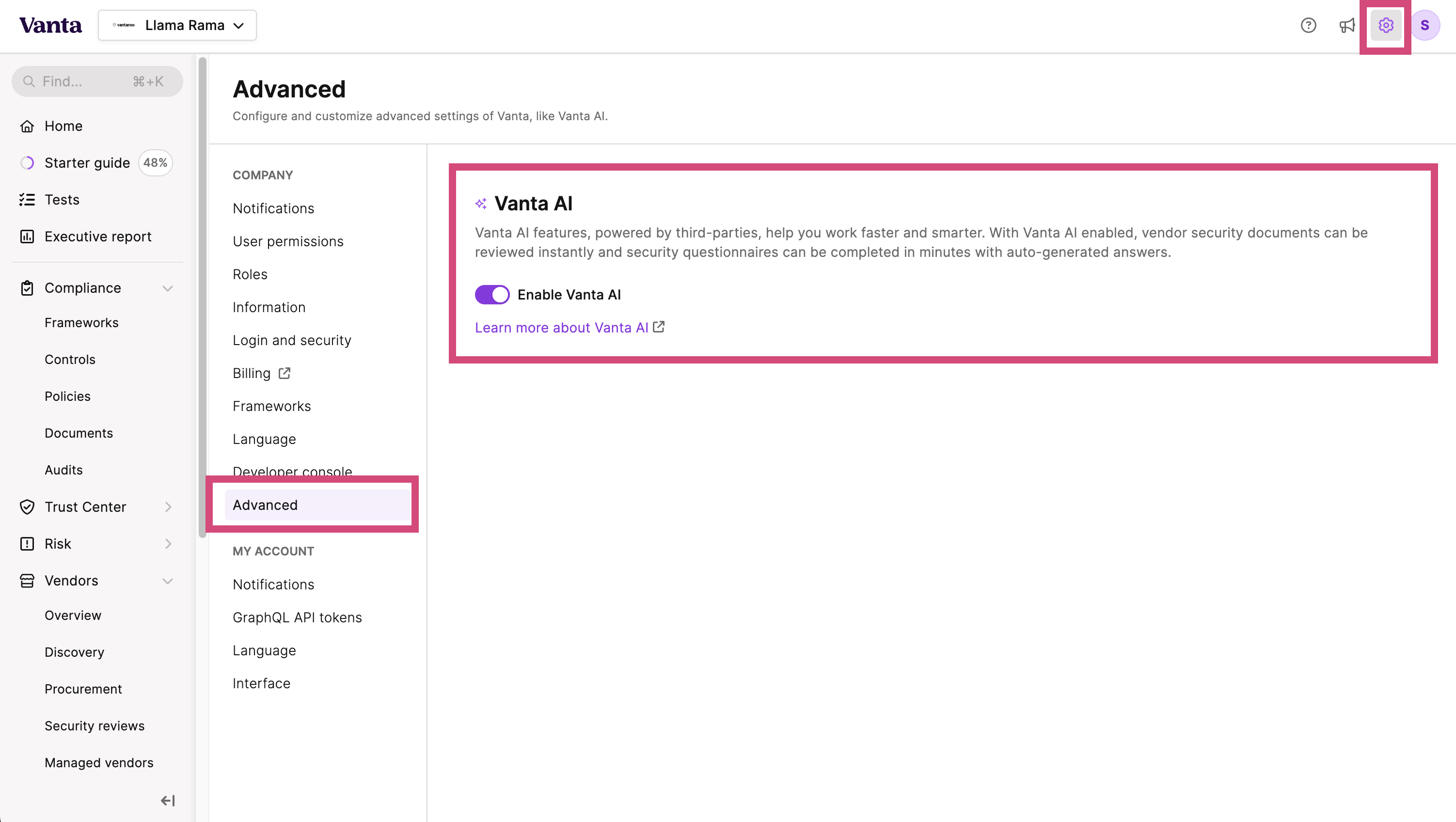This screenshot has width=1456, height=822.
Task: Expand the Trust Center section chevron
Action: (168, 507)
